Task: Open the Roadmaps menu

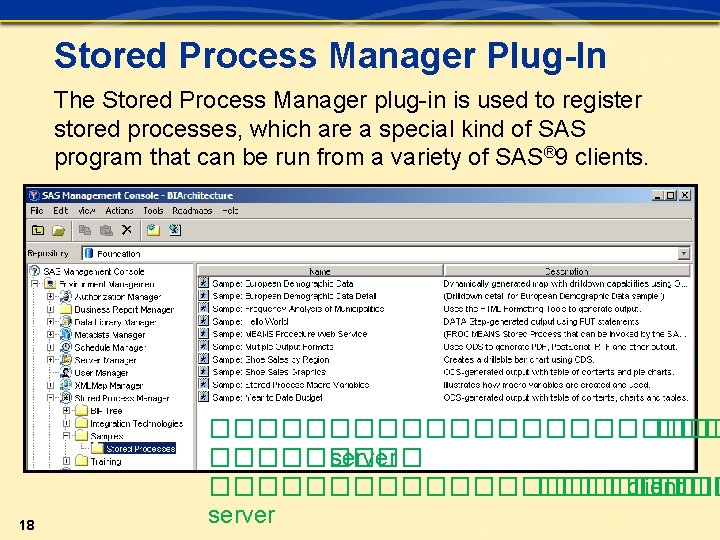Action: coord(192,211)
